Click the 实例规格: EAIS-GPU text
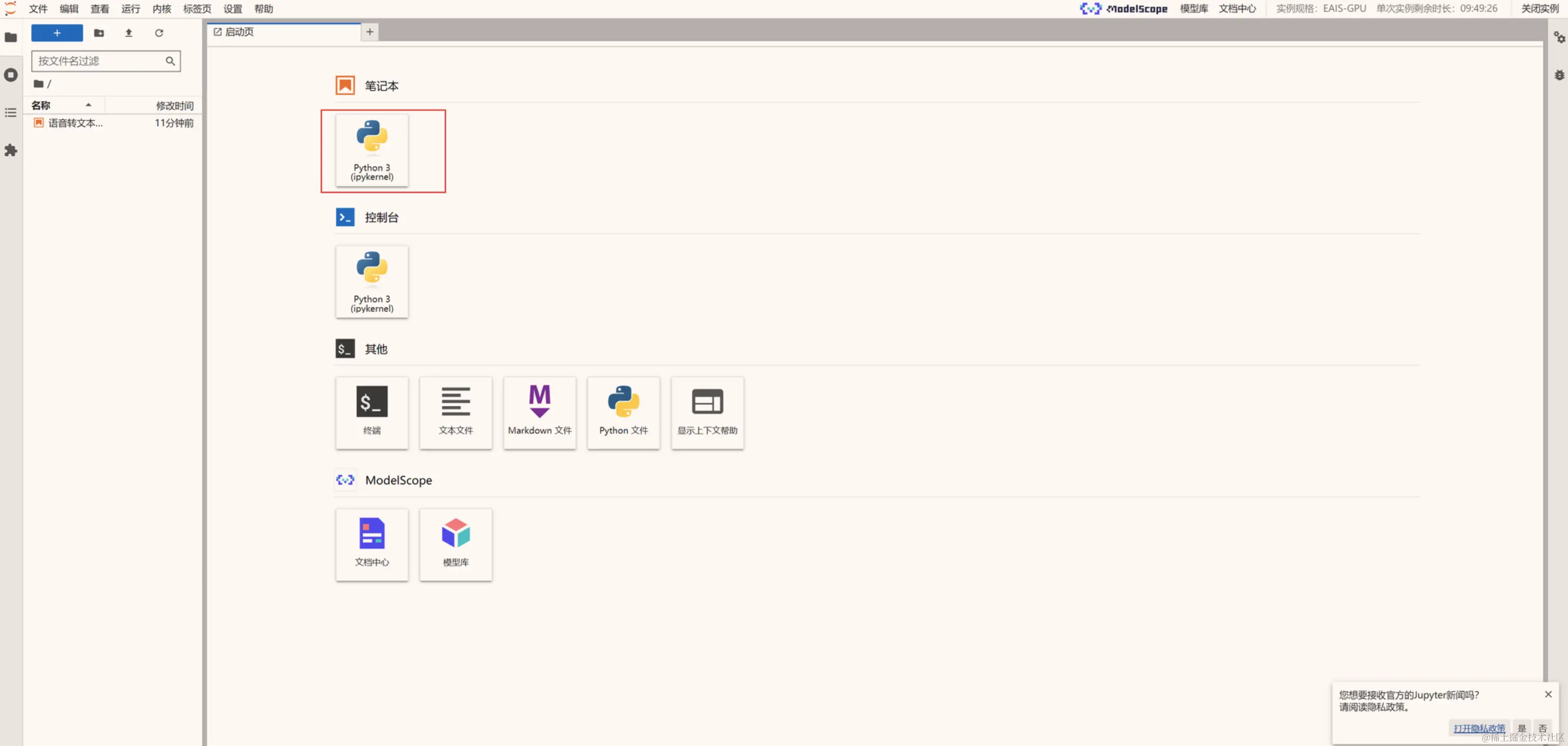Viewport: 1568px width, 746px height. (x=1321, y=8)
